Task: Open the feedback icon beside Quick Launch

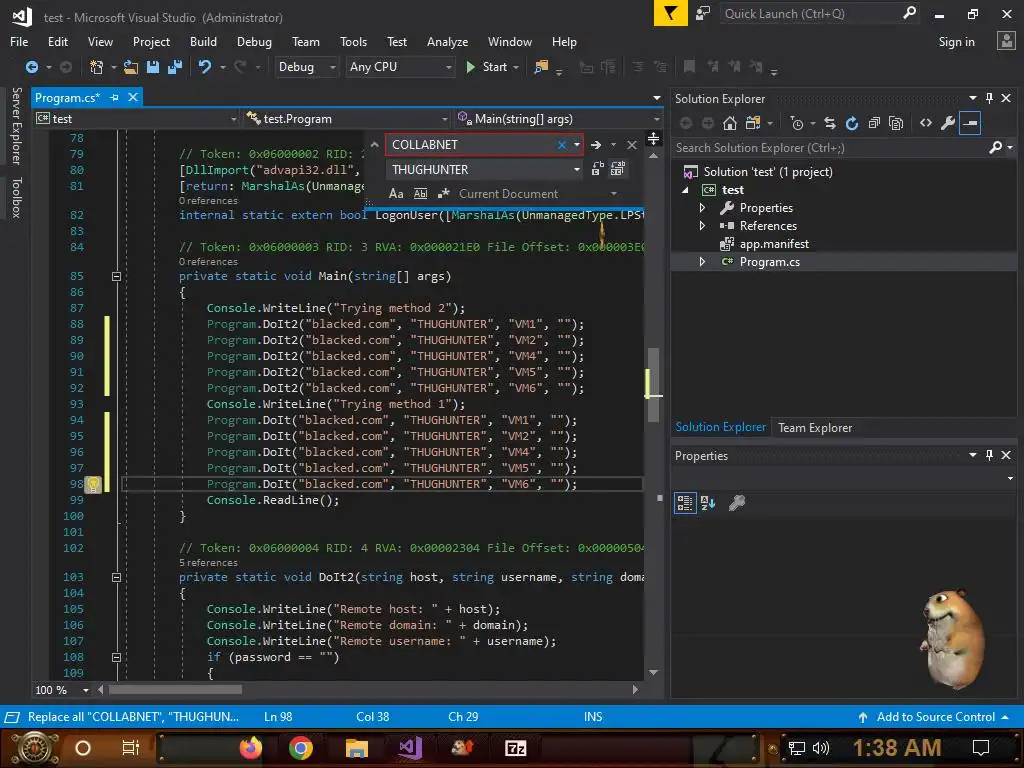Action: [x=703, y=13]
